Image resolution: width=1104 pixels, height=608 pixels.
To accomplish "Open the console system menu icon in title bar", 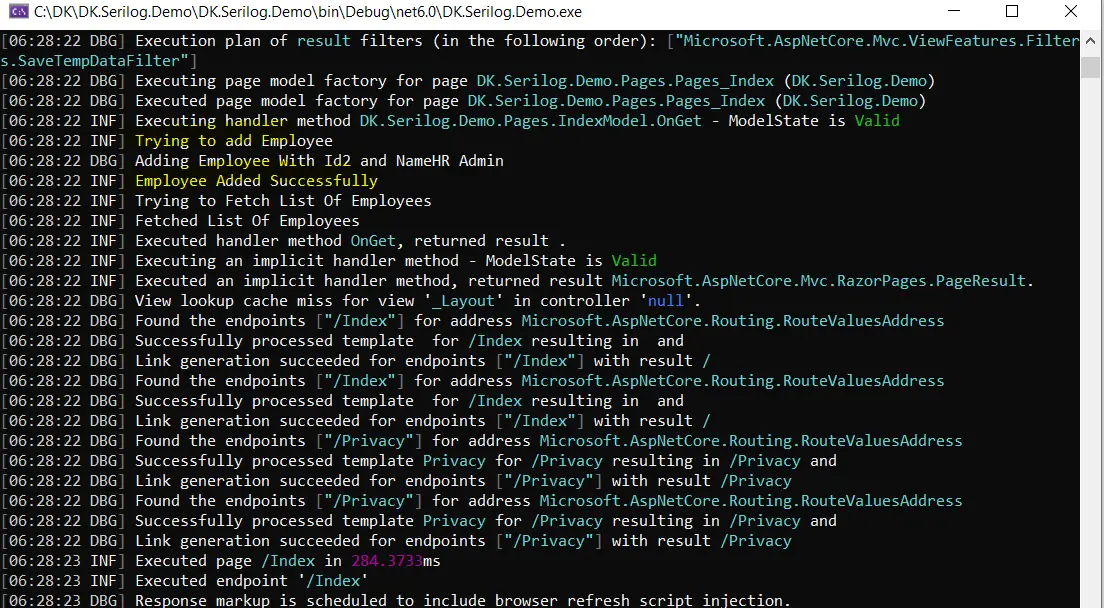I will (x=20, y=12).
